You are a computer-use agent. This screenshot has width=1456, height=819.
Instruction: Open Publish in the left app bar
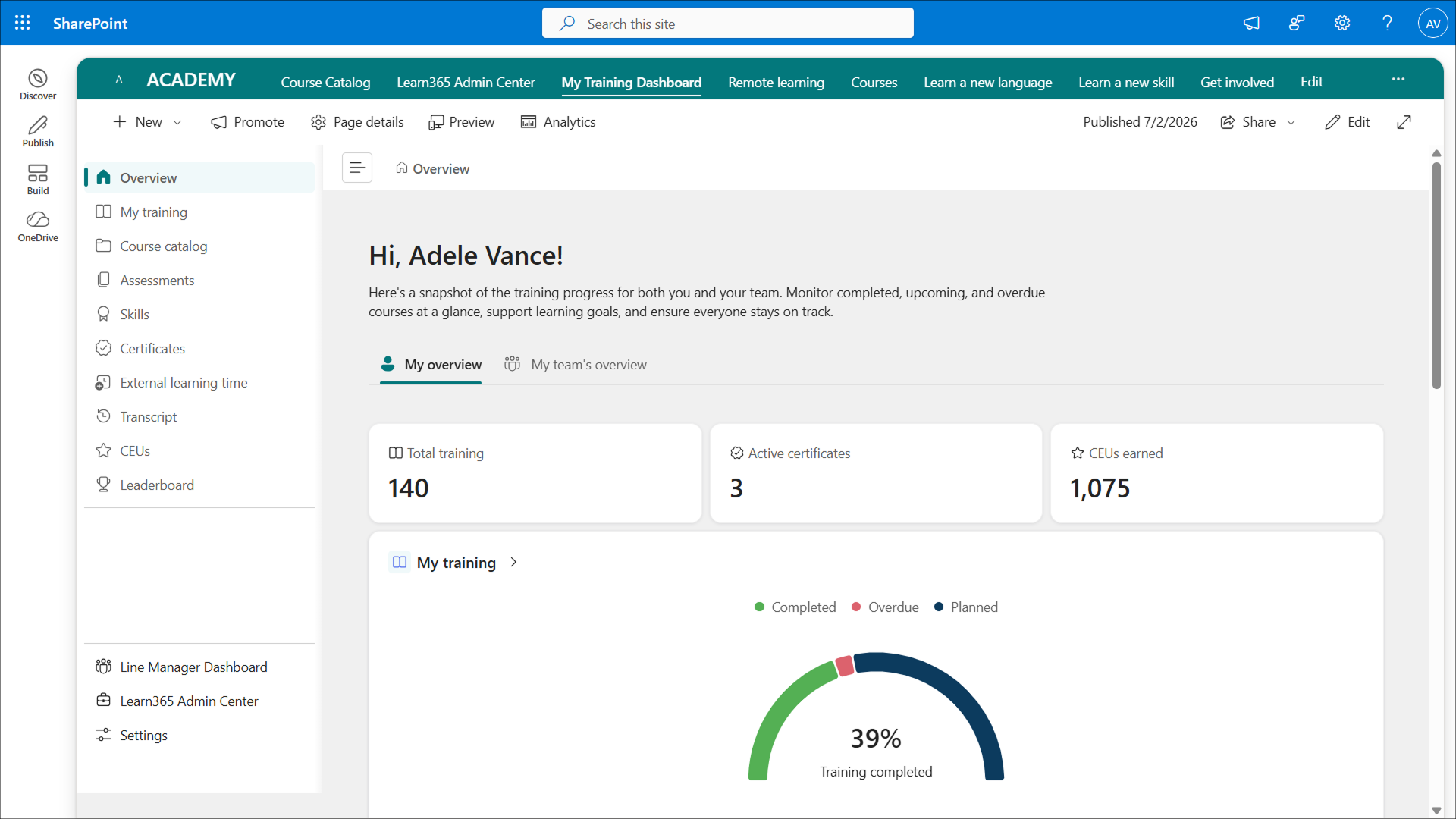(x=38, y=131)
